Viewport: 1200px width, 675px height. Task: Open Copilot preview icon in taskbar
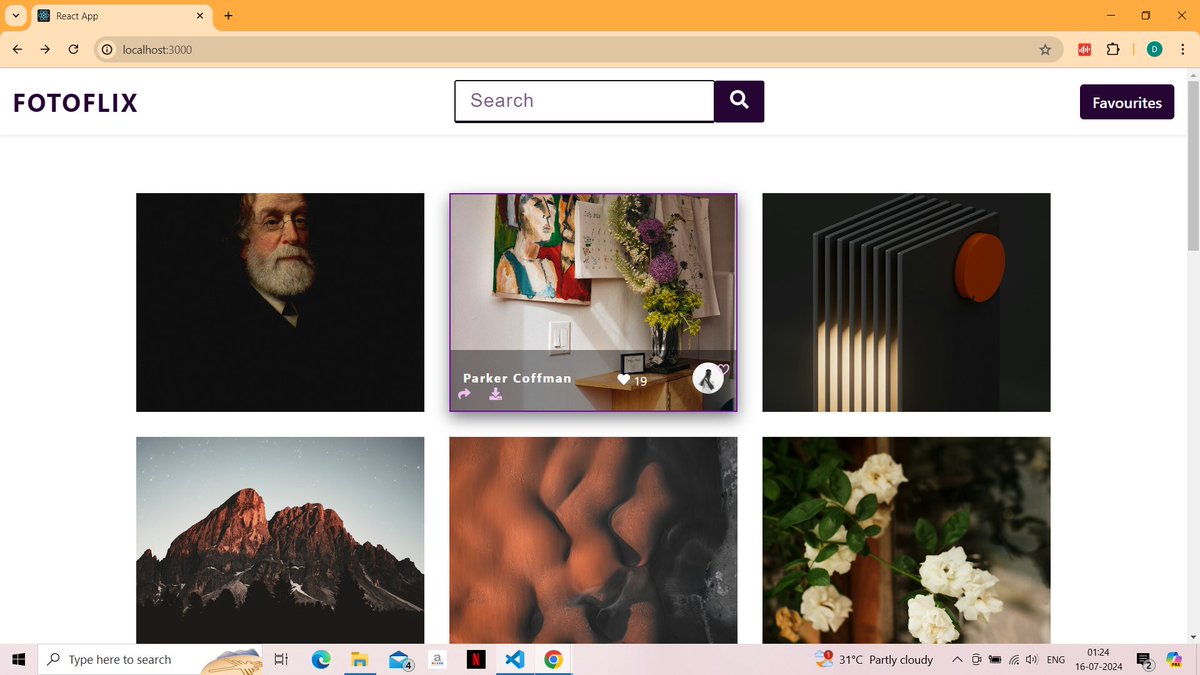coord(1174,659)
